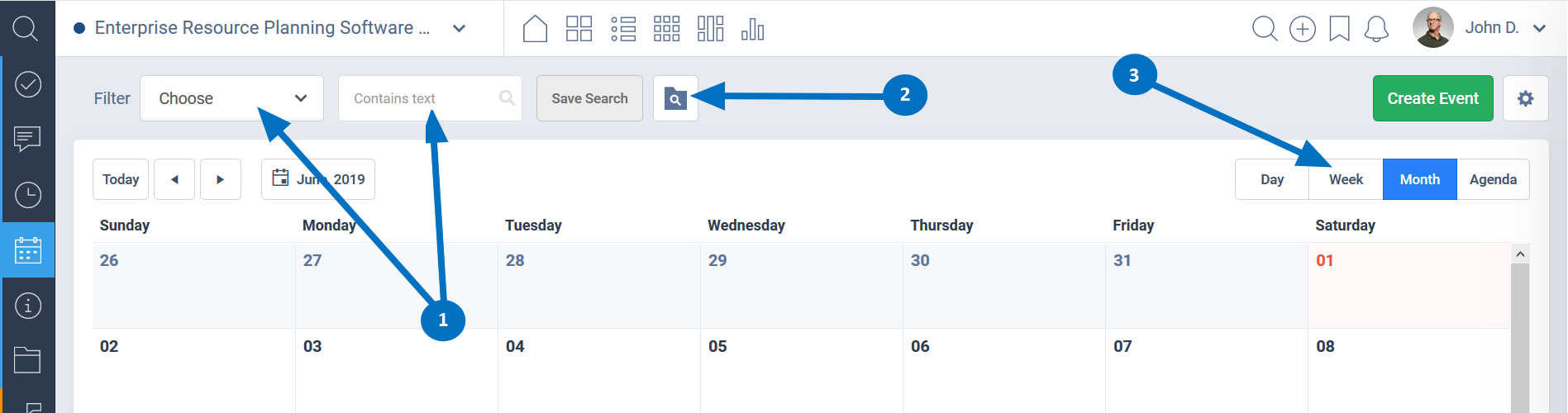This screenshot has height=413, width=1568.
Task: Expand the Filter Choose dropdown
Action: click(231, 98)
